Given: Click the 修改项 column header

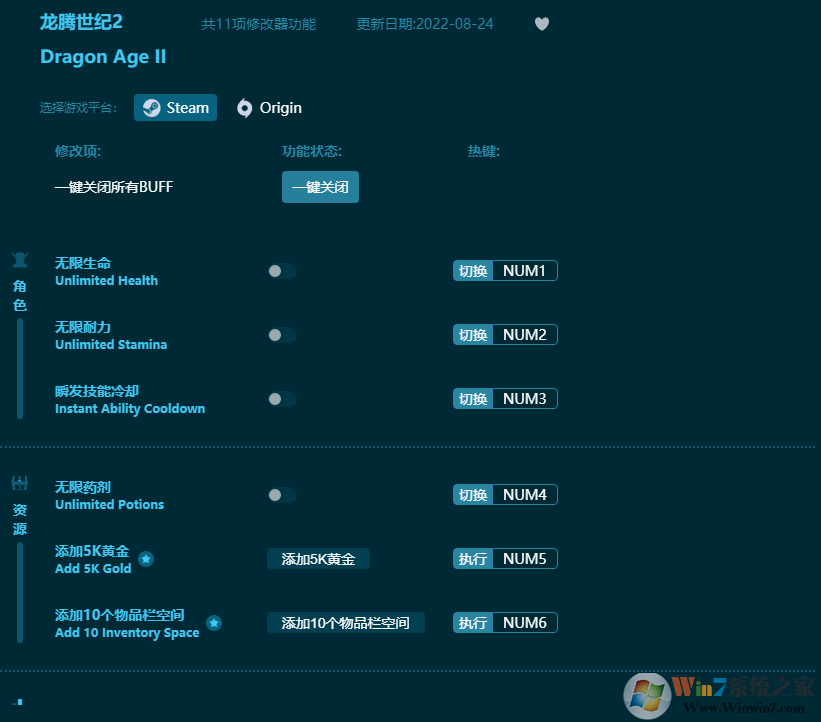Looking at the screenshot, I should tap(78, 151).
